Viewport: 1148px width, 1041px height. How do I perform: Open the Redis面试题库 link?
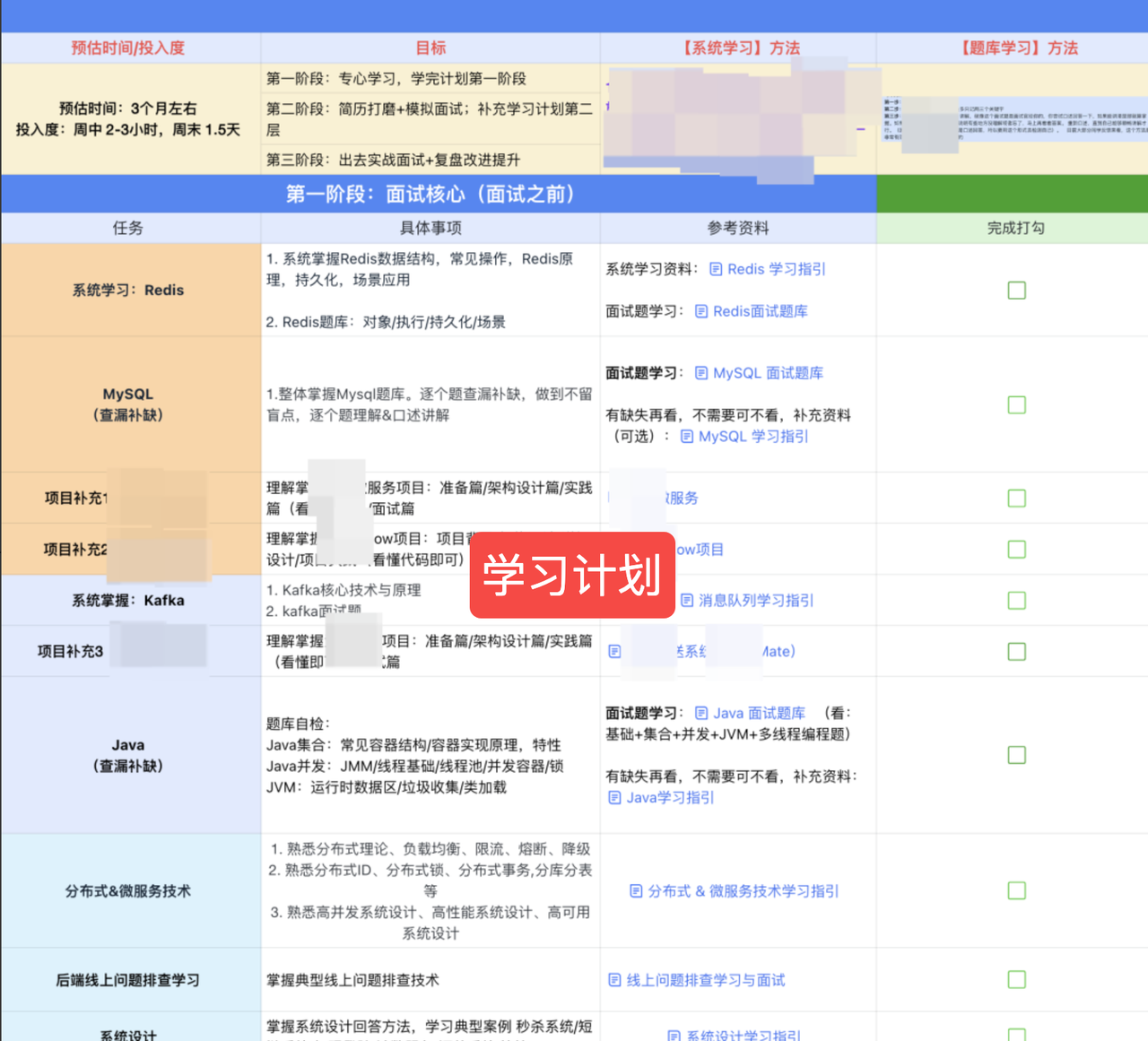[x=752, y=311]
